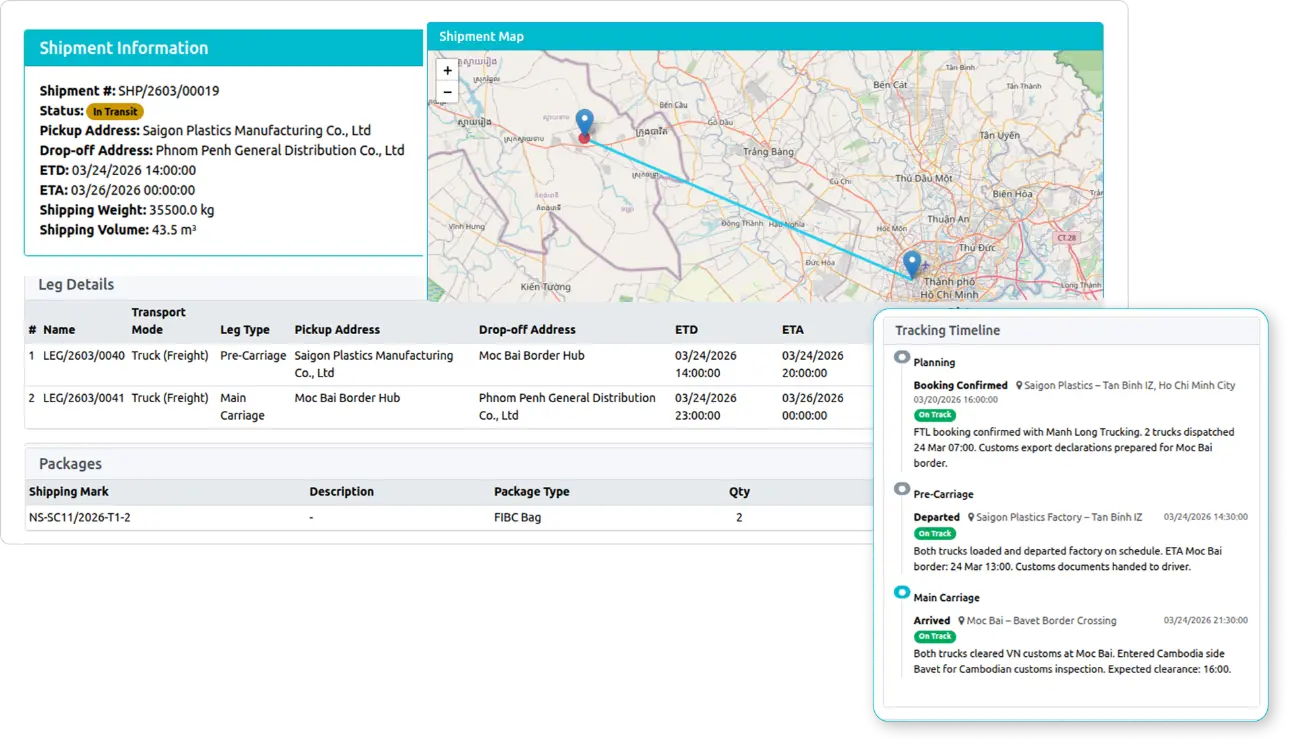1290x743 pixels.
Task: Select the Planning timeline marker
Action: point(902,357)
